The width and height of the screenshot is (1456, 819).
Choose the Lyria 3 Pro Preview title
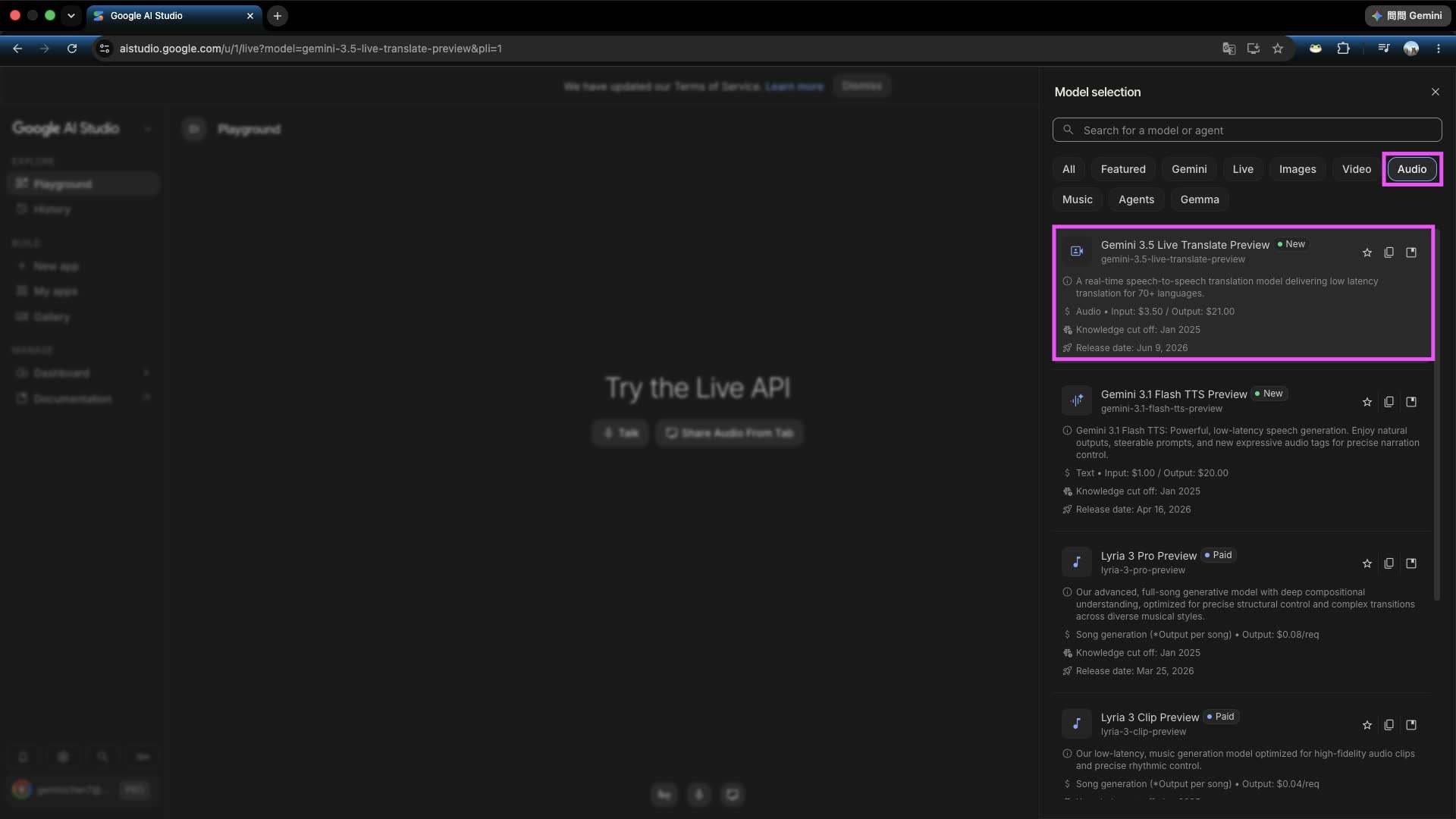[x=1149, y=556]
